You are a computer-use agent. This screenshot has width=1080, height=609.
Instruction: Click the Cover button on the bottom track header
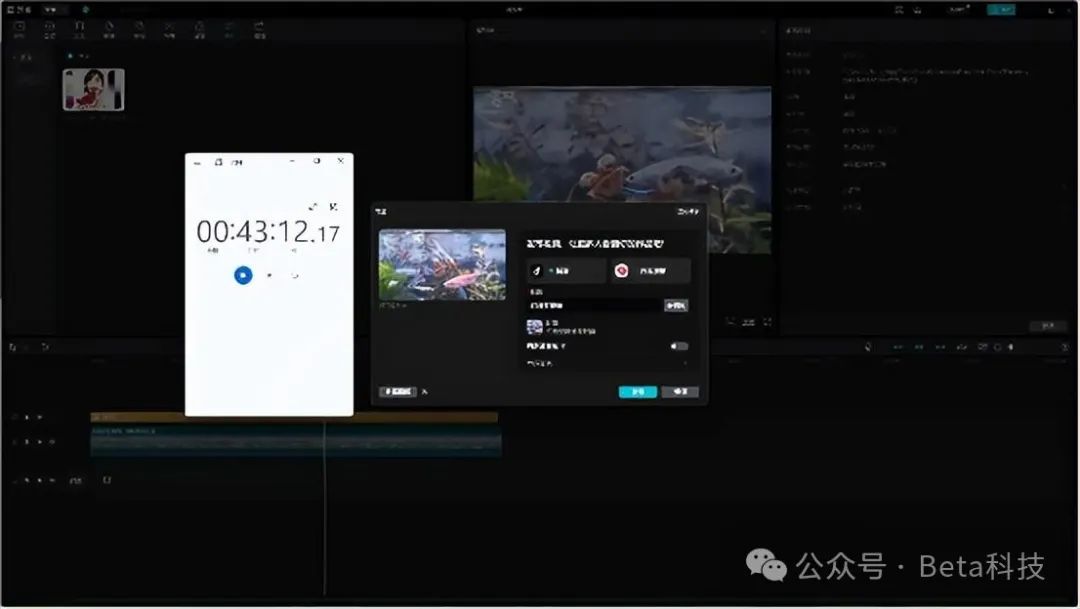click(76, 480)
